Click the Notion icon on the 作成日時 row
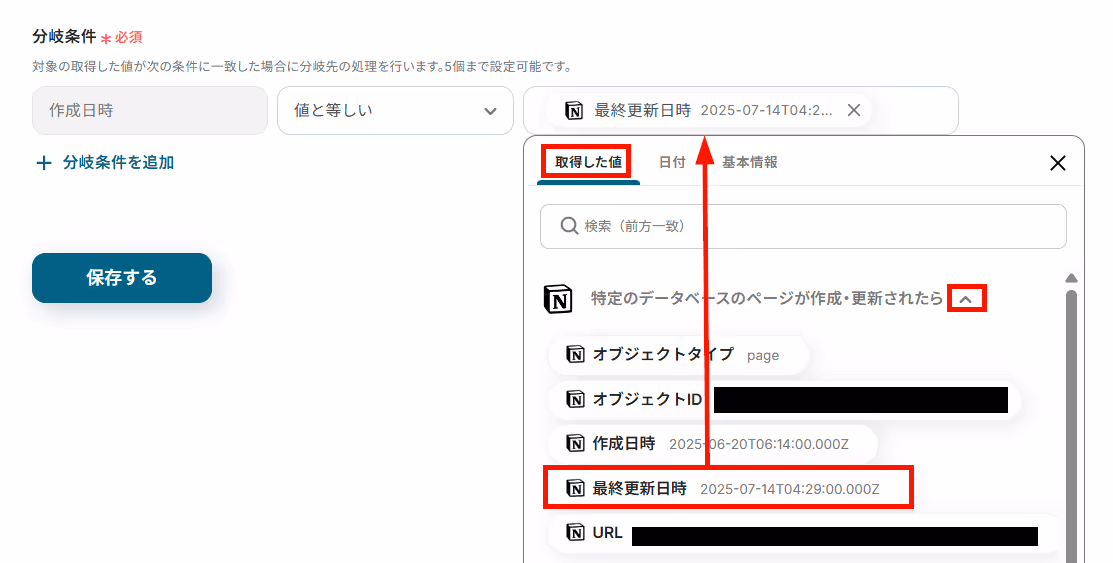1113x563 pixels. [x=575, y=444]
